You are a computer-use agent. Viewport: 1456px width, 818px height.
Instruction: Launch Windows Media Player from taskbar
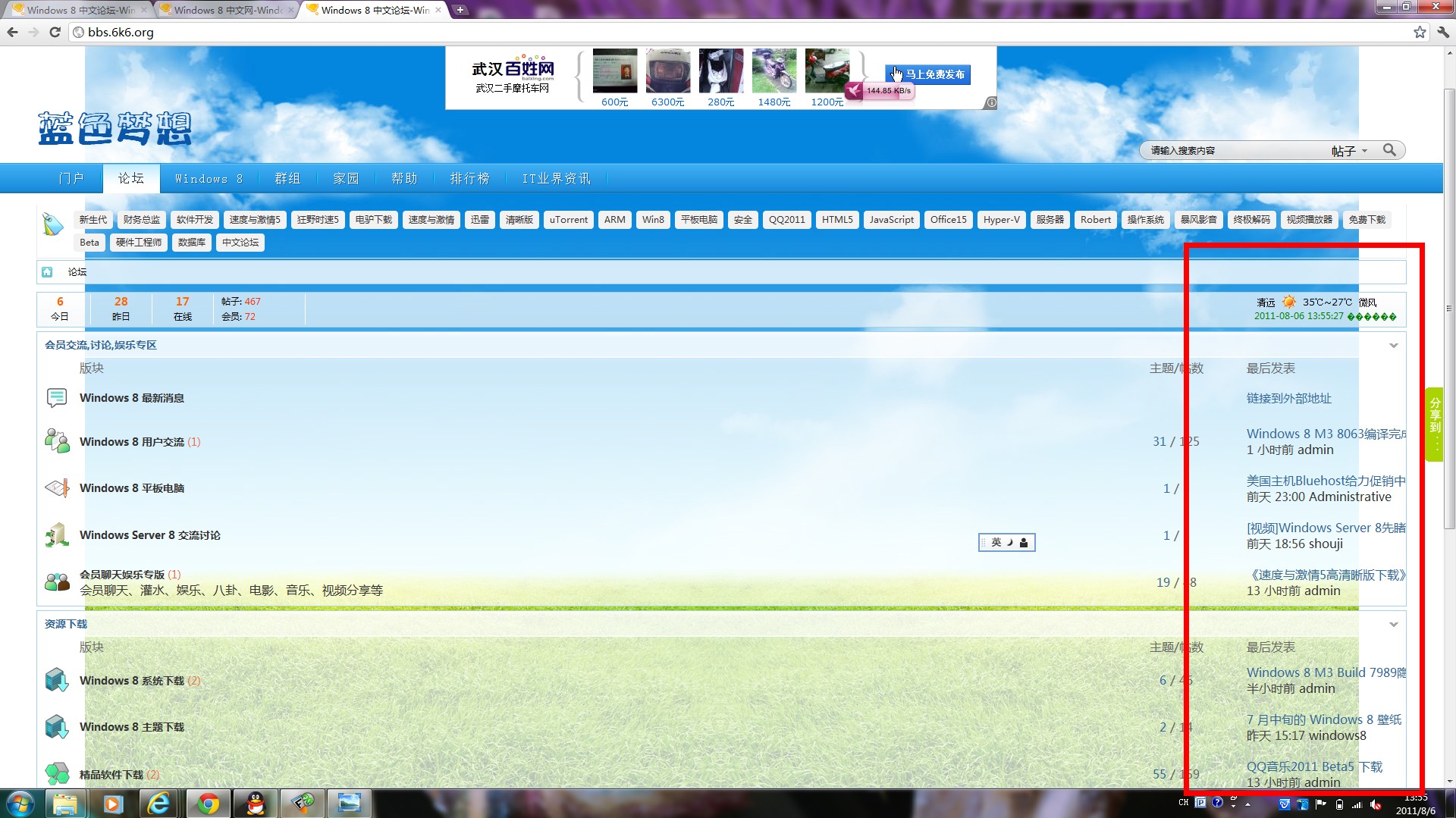coord(113,804)
